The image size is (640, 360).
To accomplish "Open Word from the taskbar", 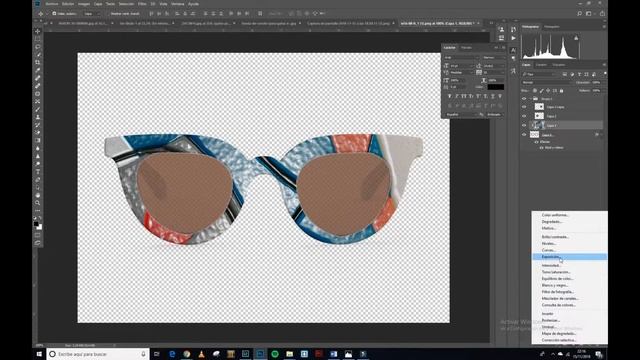I will (x=333, y=354).
